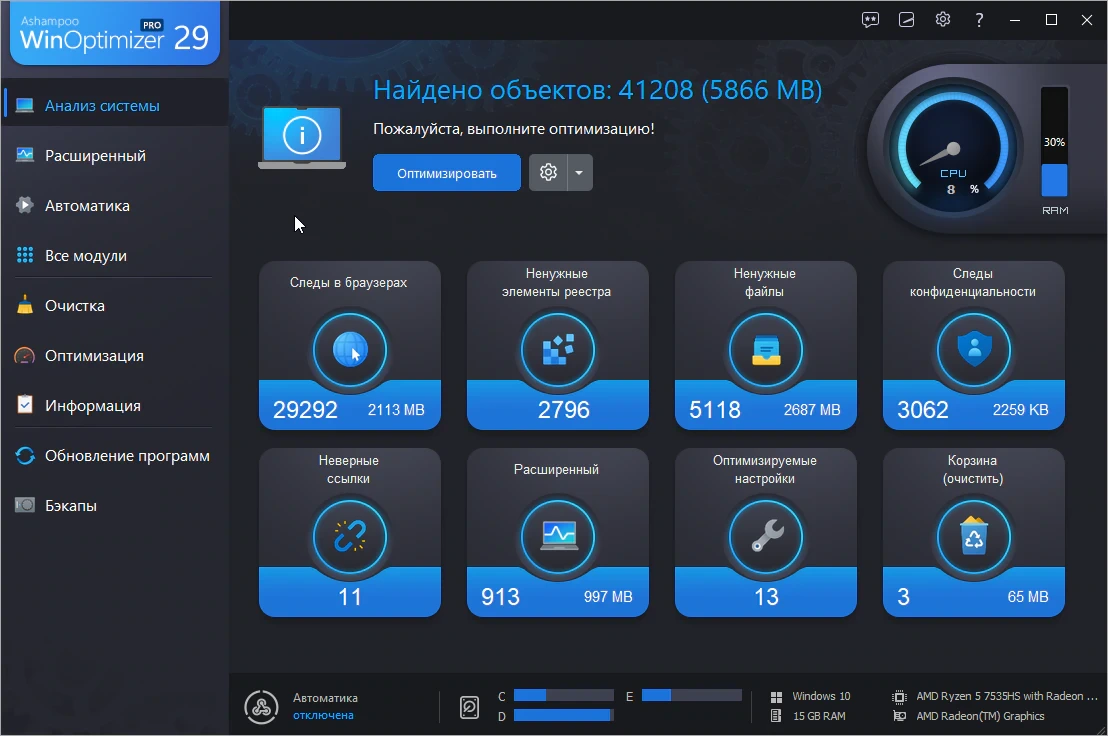Click the Оптимизировать button
This screenshot has height=736, width=1108.
(447, 173)
